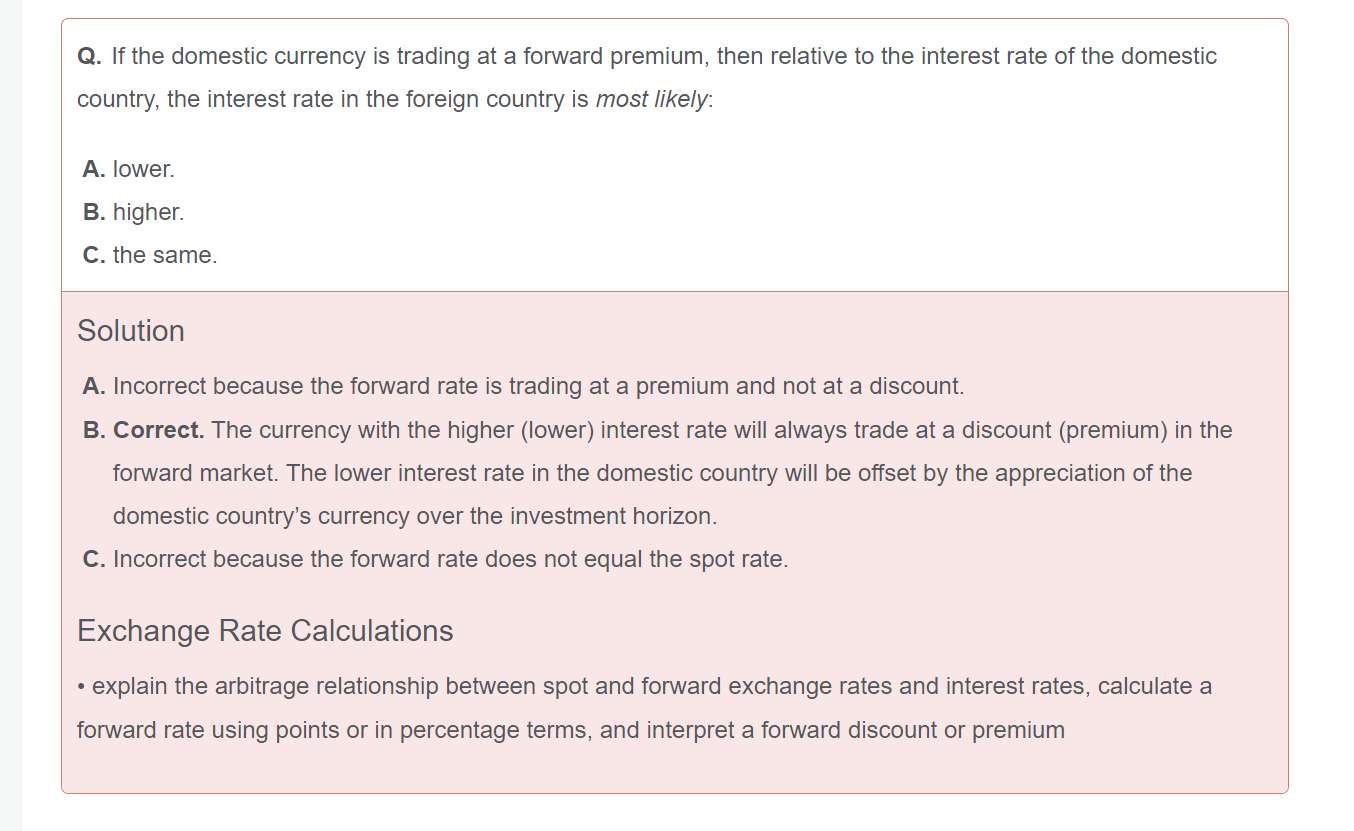
Task: Click the "Solution" heading
Action: (131, 331)
